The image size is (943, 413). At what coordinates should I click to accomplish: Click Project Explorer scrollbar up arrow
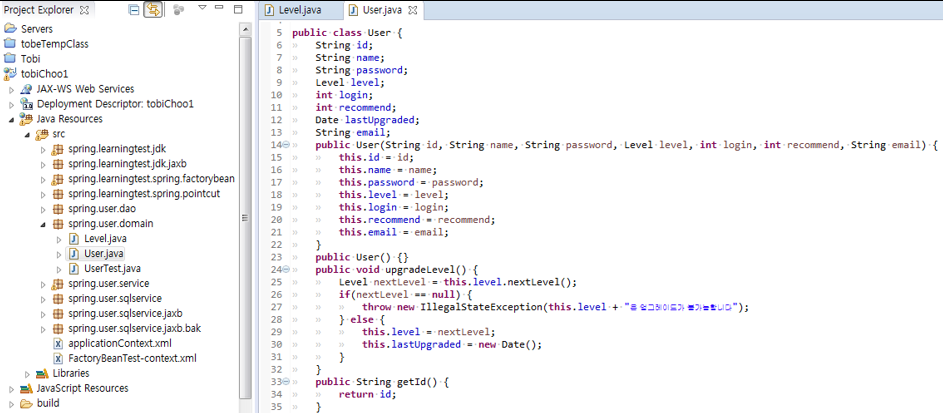[x=245, y=29]
